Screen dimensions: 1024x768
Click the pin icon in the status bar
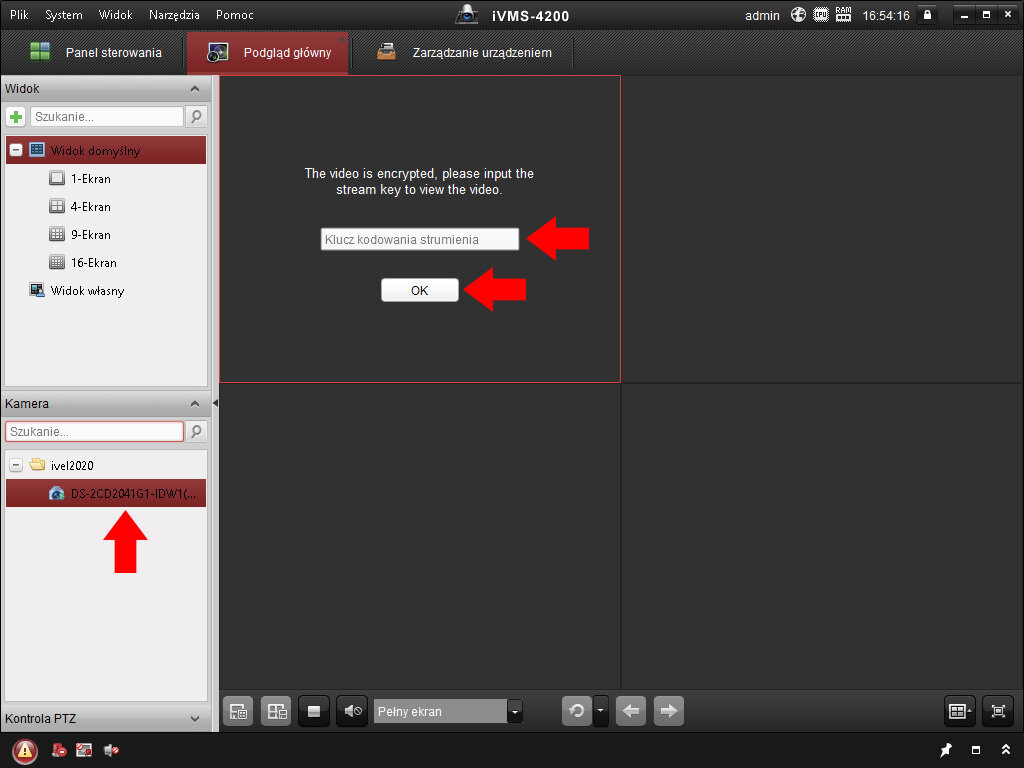click(x=945, y=750)
